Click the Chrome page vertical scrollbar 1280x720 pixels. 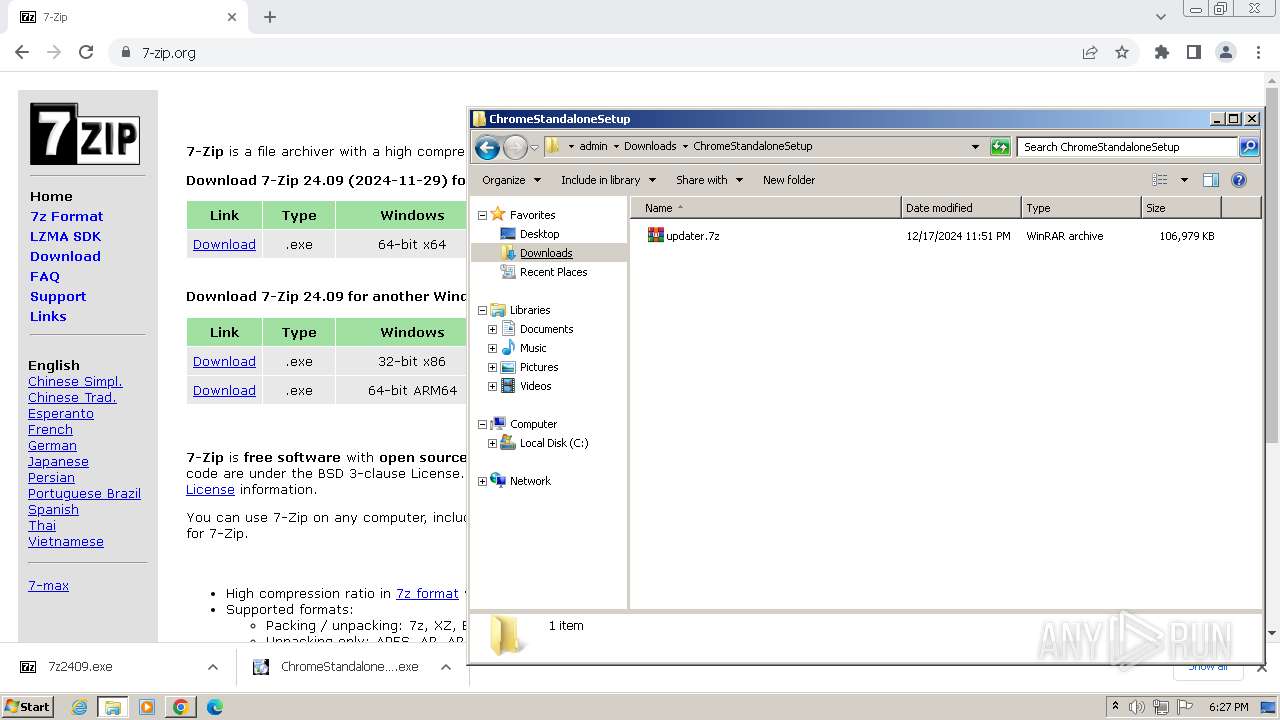[x=1272, y=265]
